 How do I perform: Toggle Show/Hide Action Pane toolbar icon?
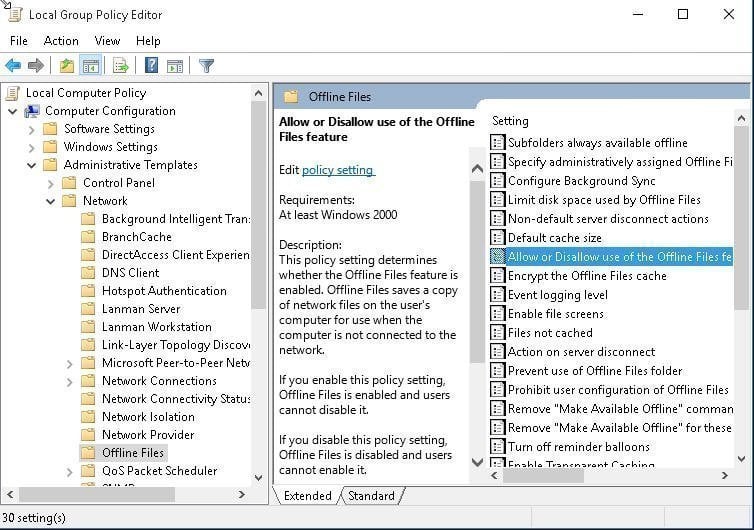click(175, 65)
